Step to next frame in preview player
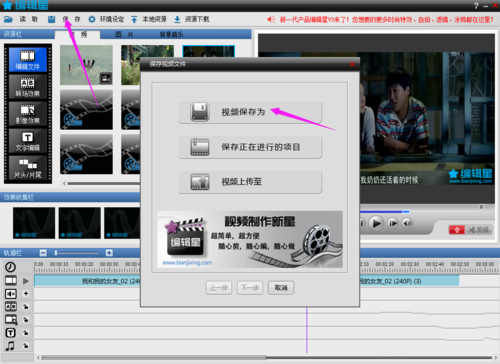This screenshot has height=364, width=500. point(393,223)
